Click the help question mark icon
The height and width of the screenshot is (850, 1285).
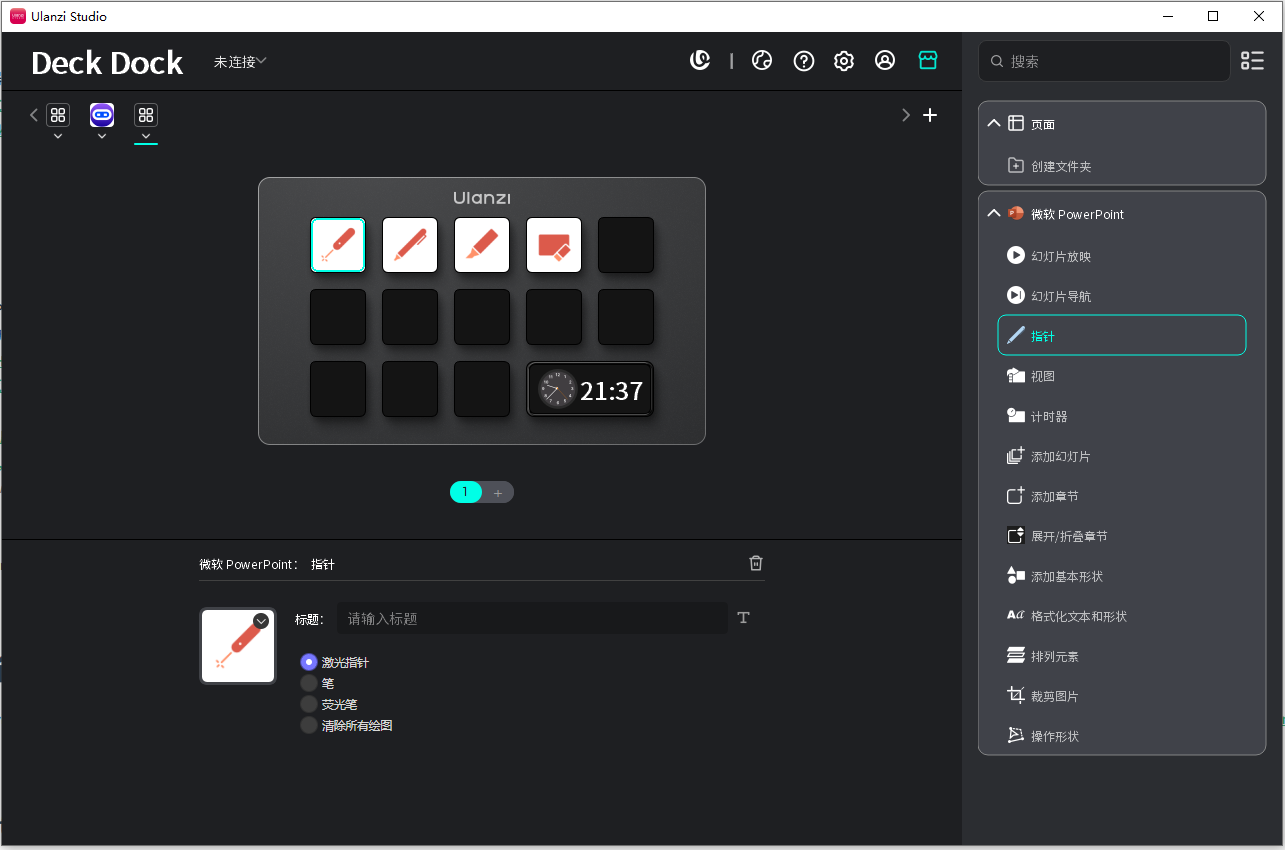click(804, 61)
